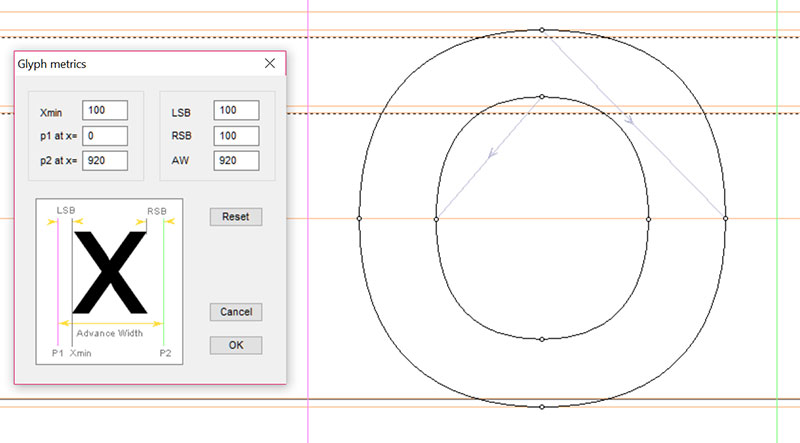Pick the rightmost node of the outer contour

point(725,217)
